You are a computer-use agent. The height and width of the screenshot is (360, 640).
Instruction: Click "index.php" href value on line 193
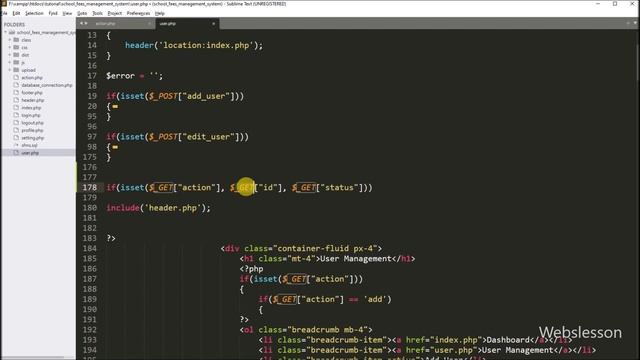point(456,340)
